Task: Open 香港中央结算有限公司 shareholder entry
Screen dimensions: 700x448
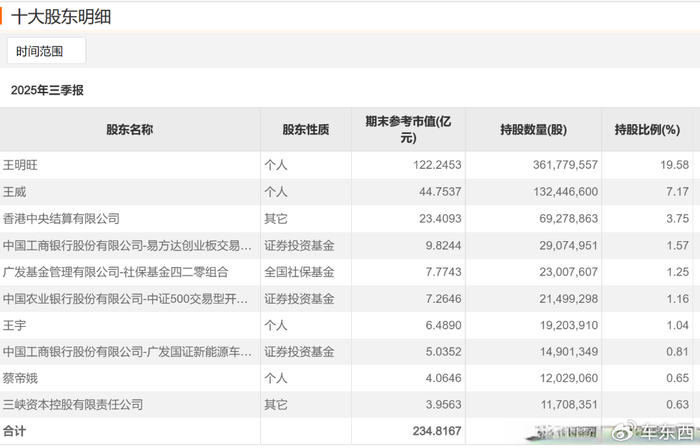Action: click(61, 219)
